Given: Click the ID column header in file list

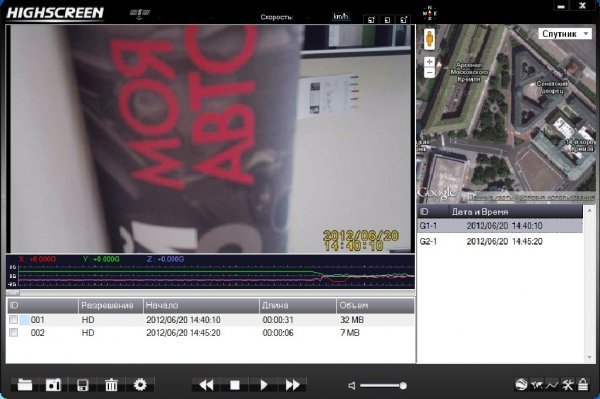Looking at the screenshot, I should tap(42, 306).
